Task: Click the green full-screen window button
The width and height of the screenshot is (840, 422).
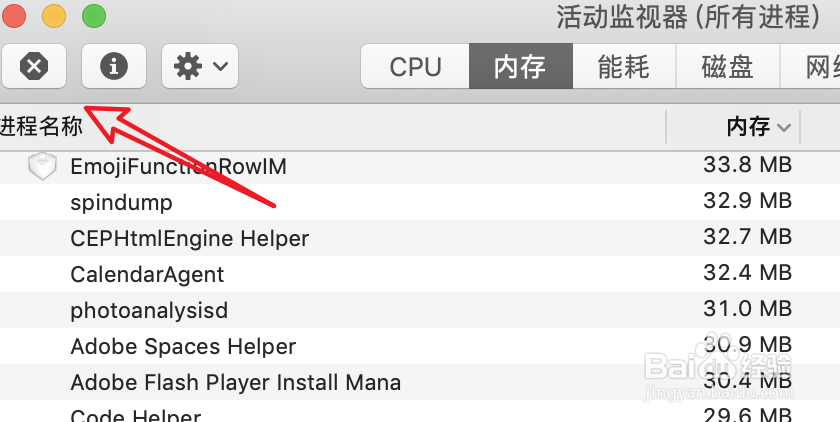Action: pos(93,16)
